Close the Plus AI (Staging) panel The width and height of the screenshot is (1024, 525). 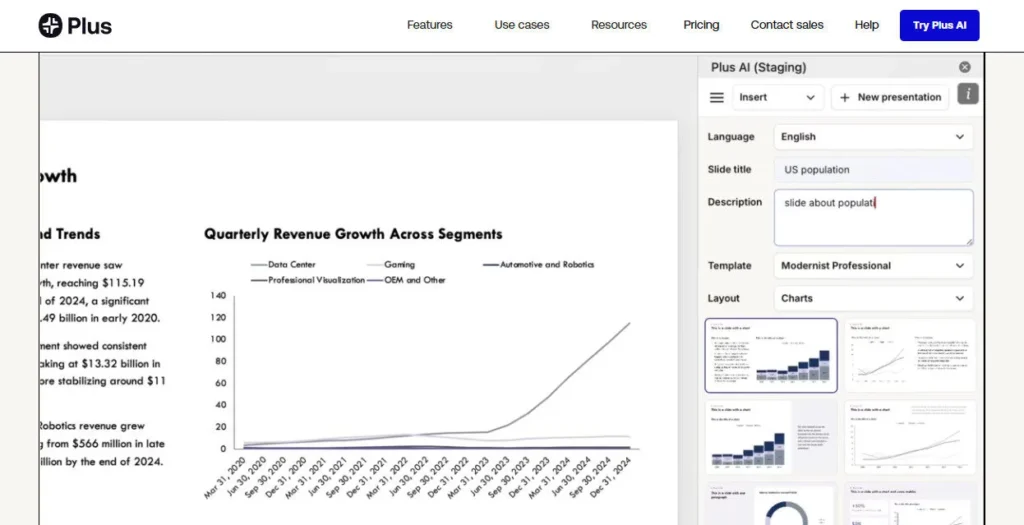[x=964, y=67]
